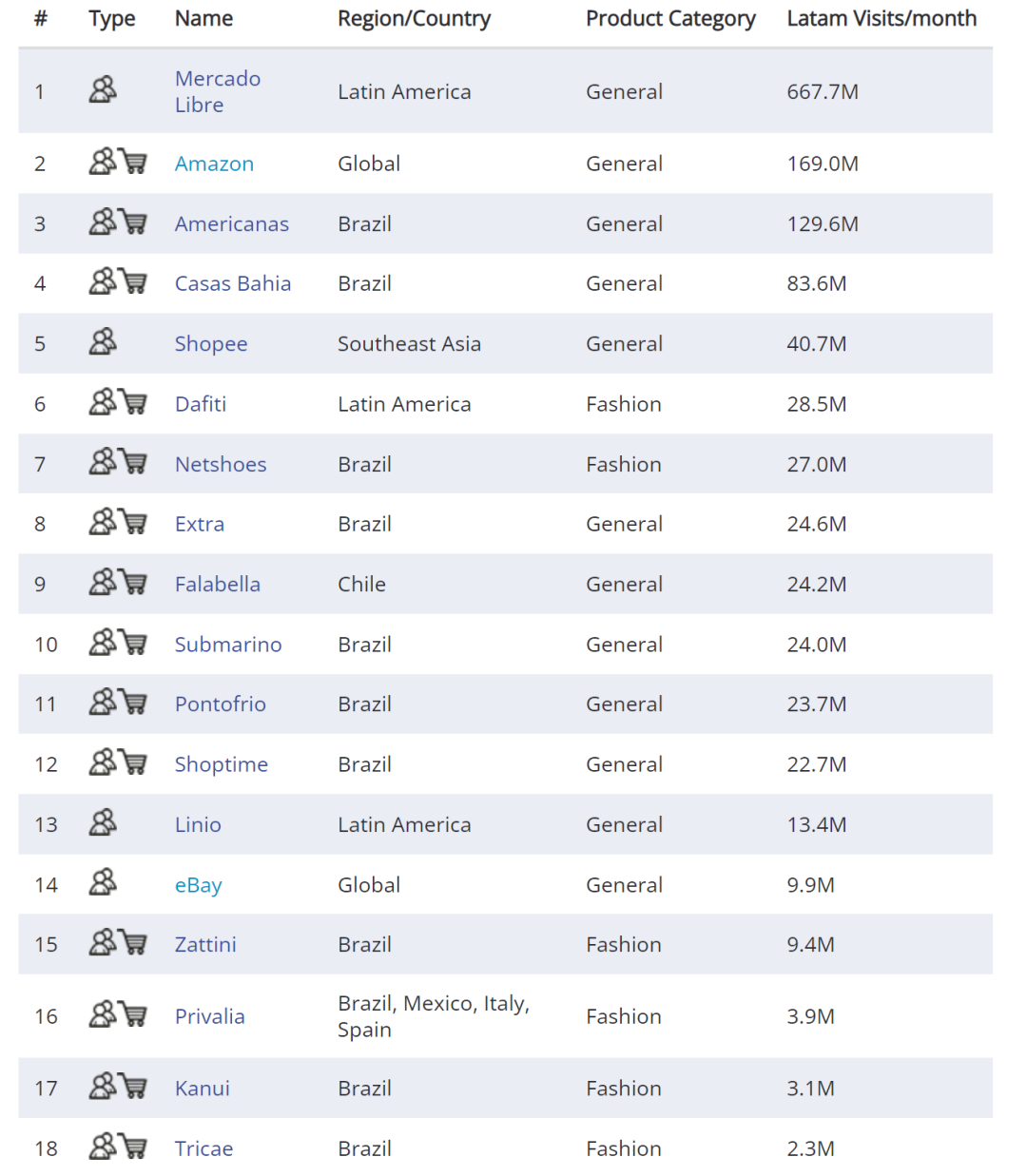Click the people icon in Shopee row
This screenshot has width=1027, height=1176.
coord(103,341)
